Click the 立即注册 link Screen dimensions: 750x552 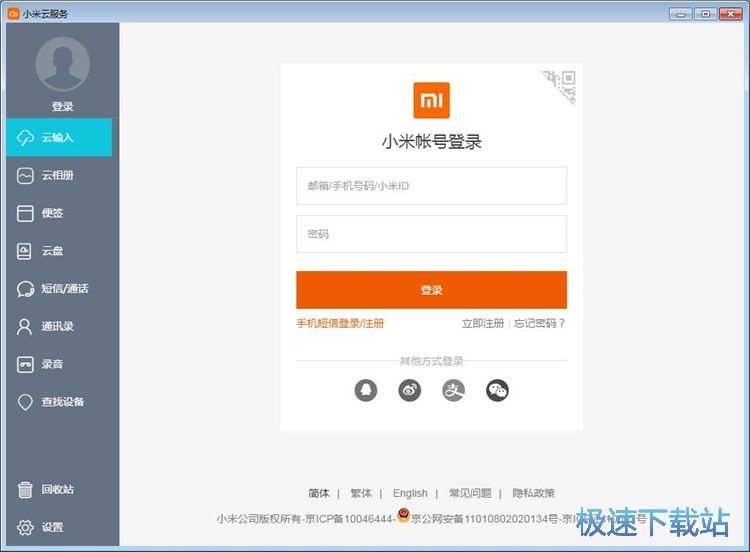point(483,323)
